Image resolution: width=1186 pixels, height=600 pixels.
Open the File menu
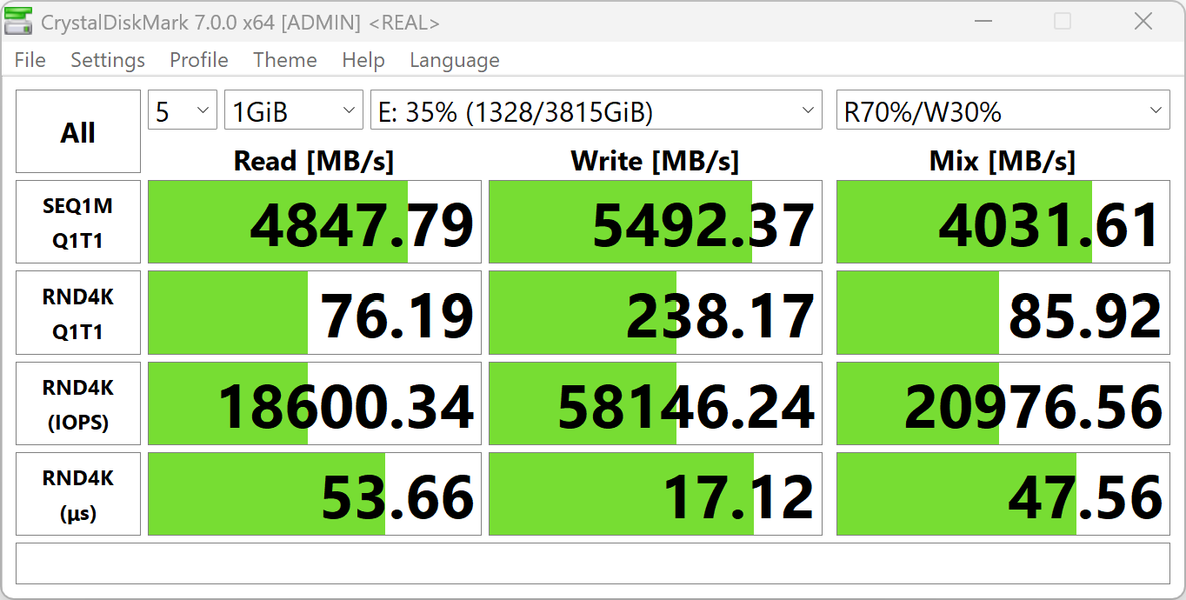(30, 60)
